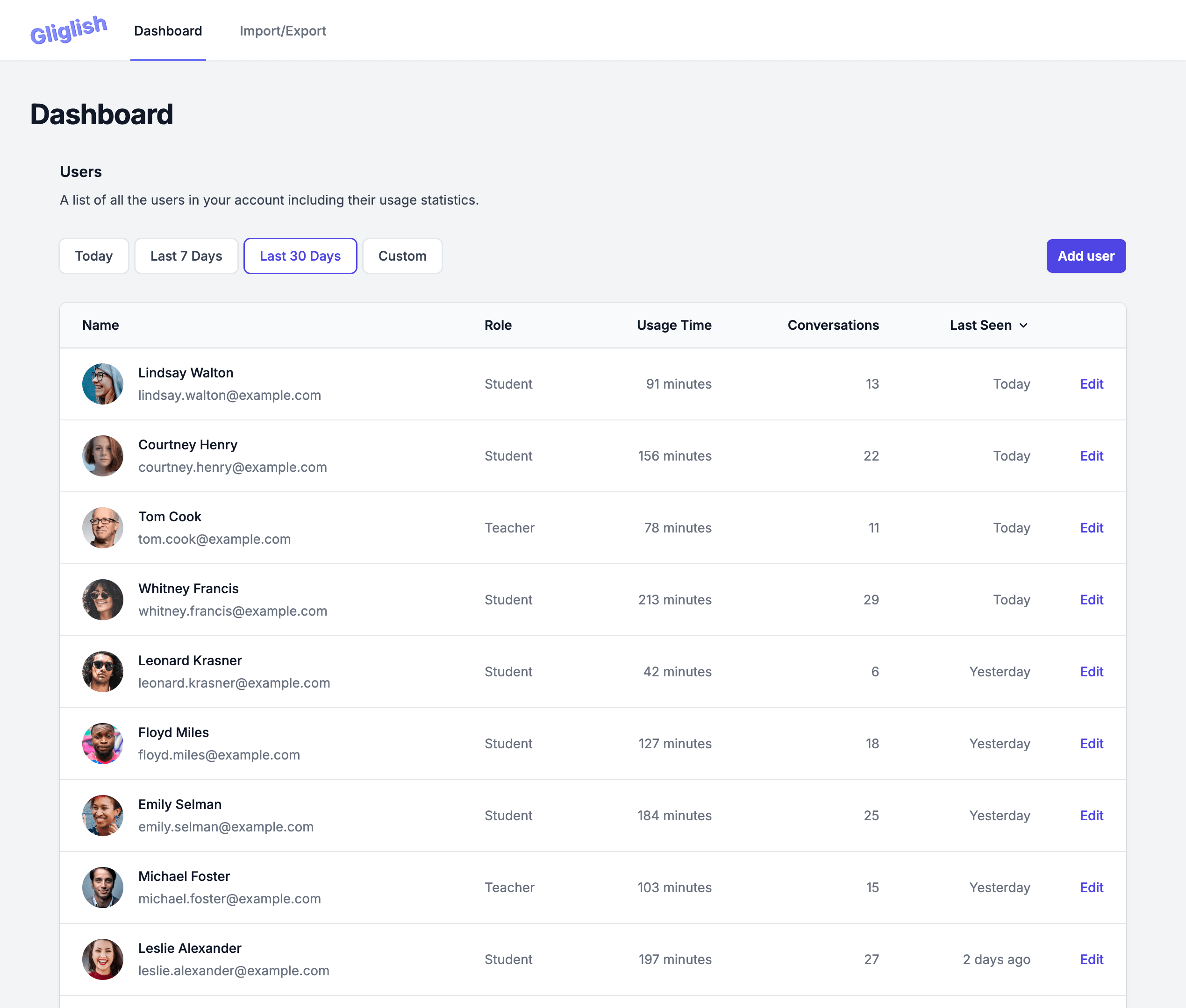The image size is (1186, 1008).
Task: Select the Last 7 Days toggle
Action: tap(185, 256)
